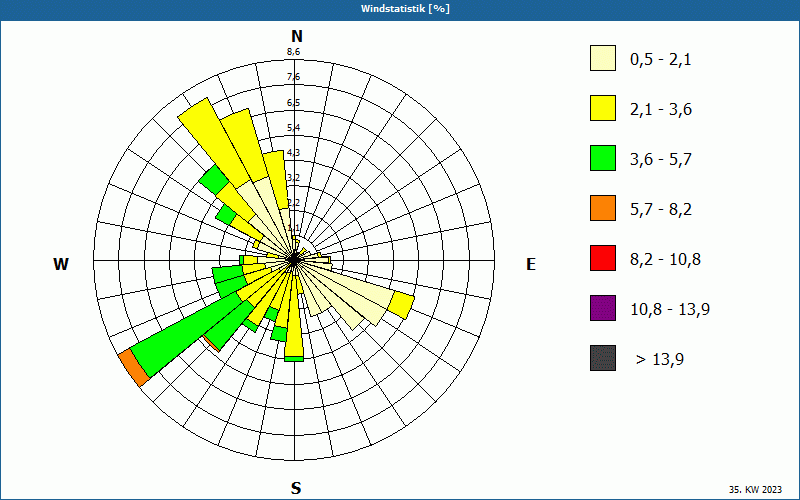Click the legend label '2,1 - 3,6'

pyautogui.click(x=661, y=110)
